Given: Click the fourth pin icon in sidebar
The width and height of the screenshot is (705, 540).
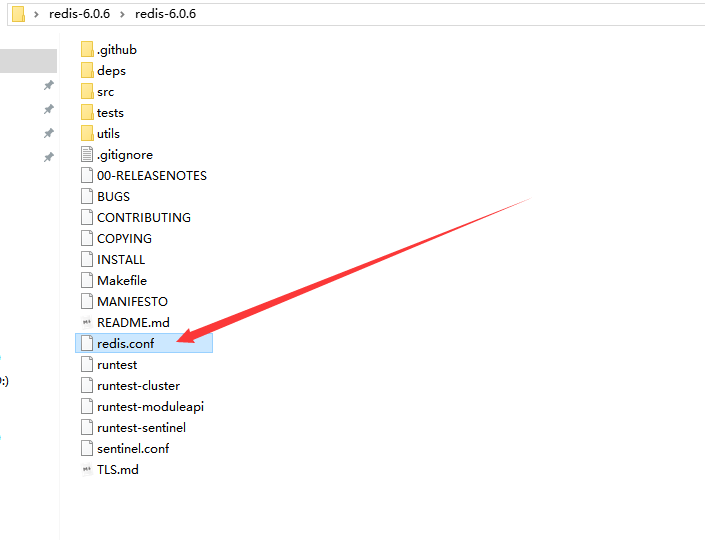Looking at the screenshot, I should pos(49,157).
